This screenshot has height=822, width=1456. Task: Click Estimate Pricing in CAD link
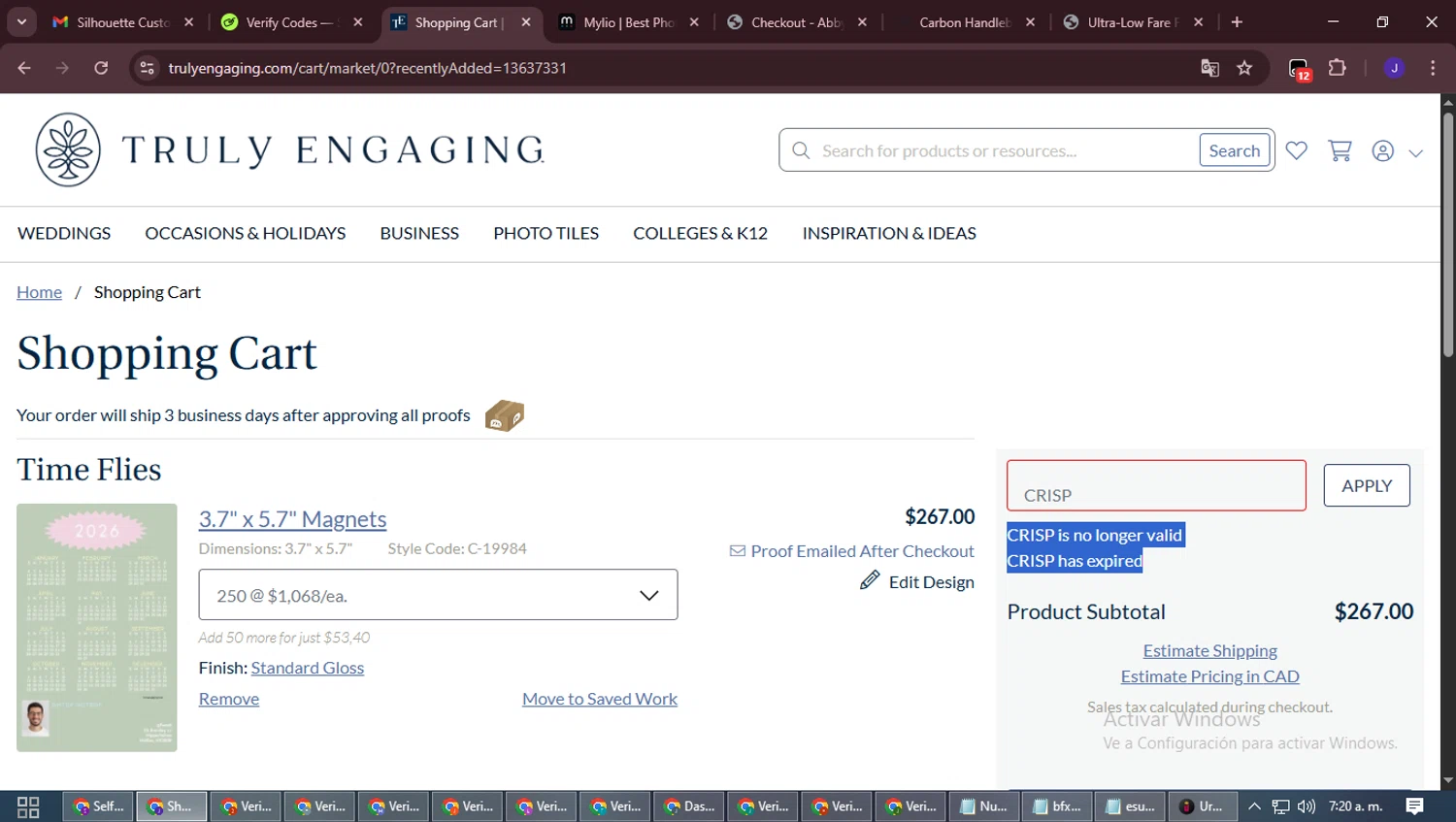tap(1209, 676)
